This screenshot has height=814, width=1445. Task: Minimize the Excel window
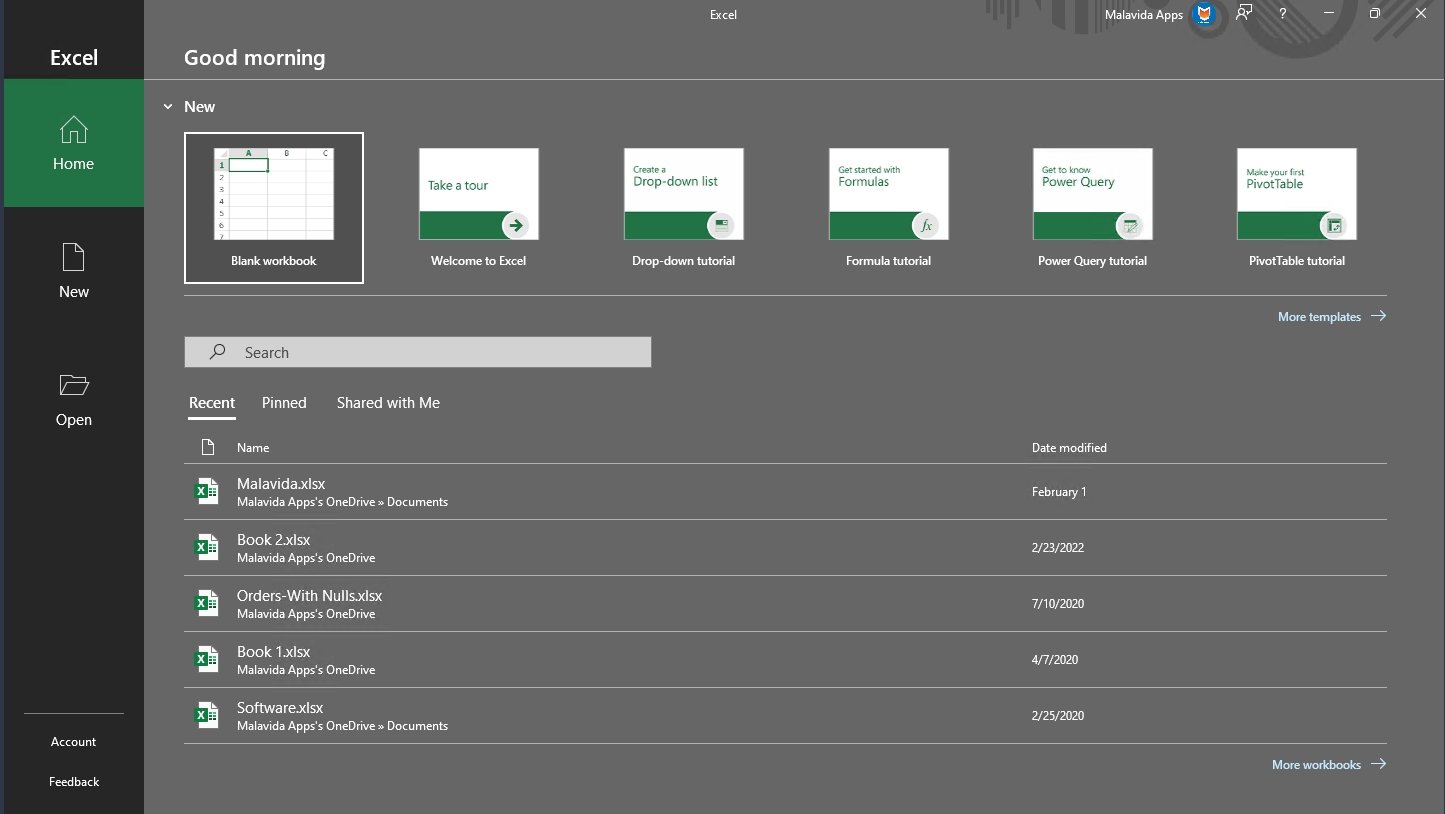pos(1329,14)
